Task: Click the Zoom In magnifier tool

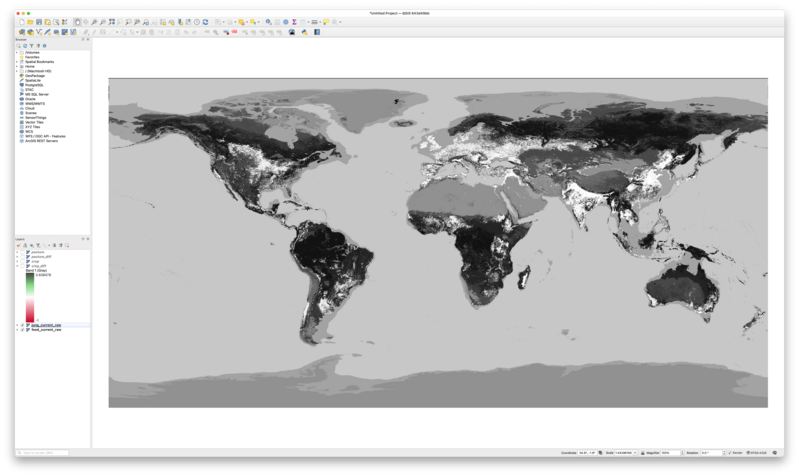Action: coord(94,21)
